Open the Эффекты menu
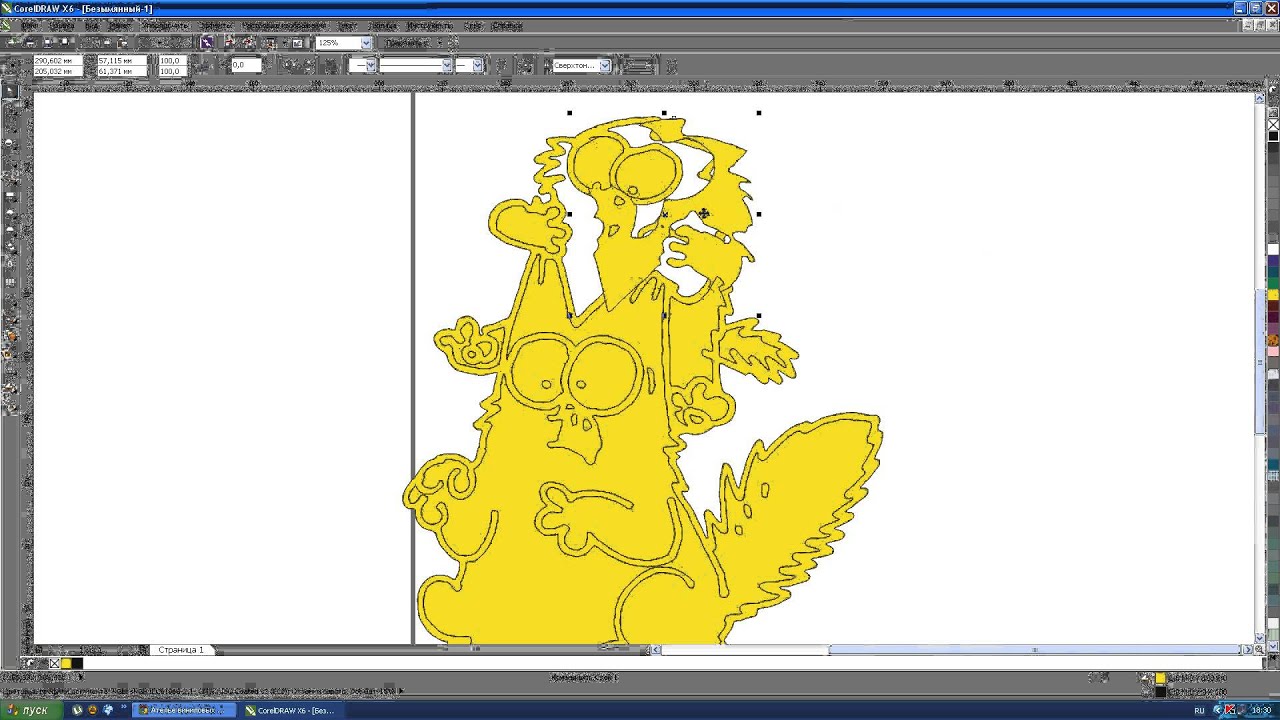The image size is (1280, 720). point(215,26)
